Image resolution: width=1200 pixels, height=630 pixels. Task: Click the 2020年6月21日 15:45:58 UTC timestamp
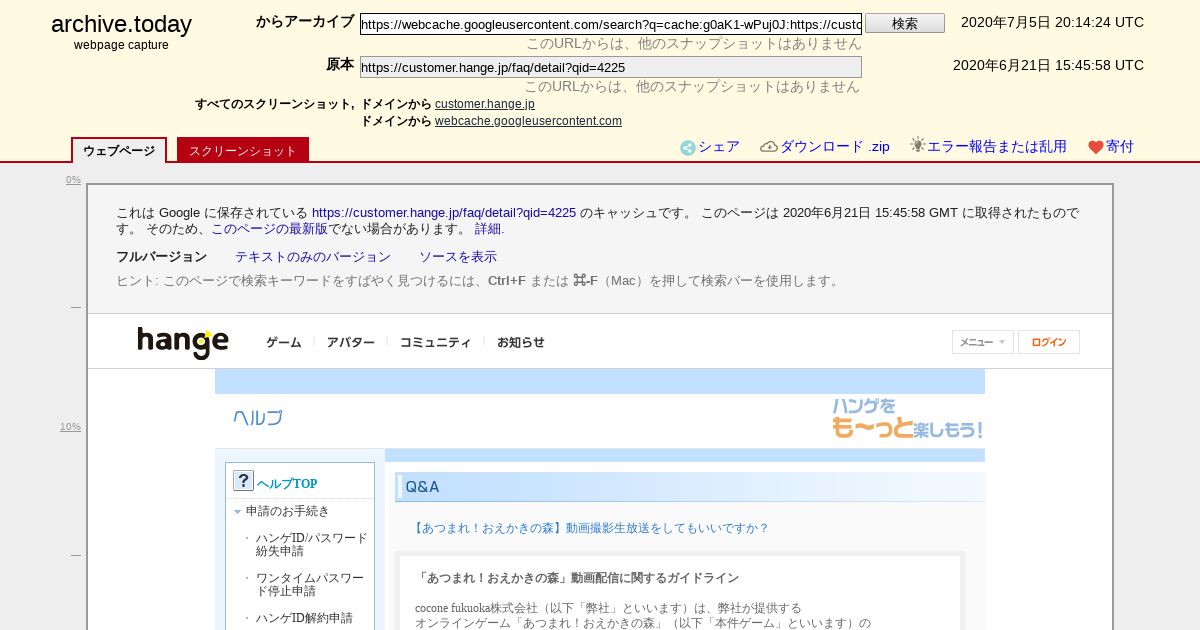click(1048, 66)
